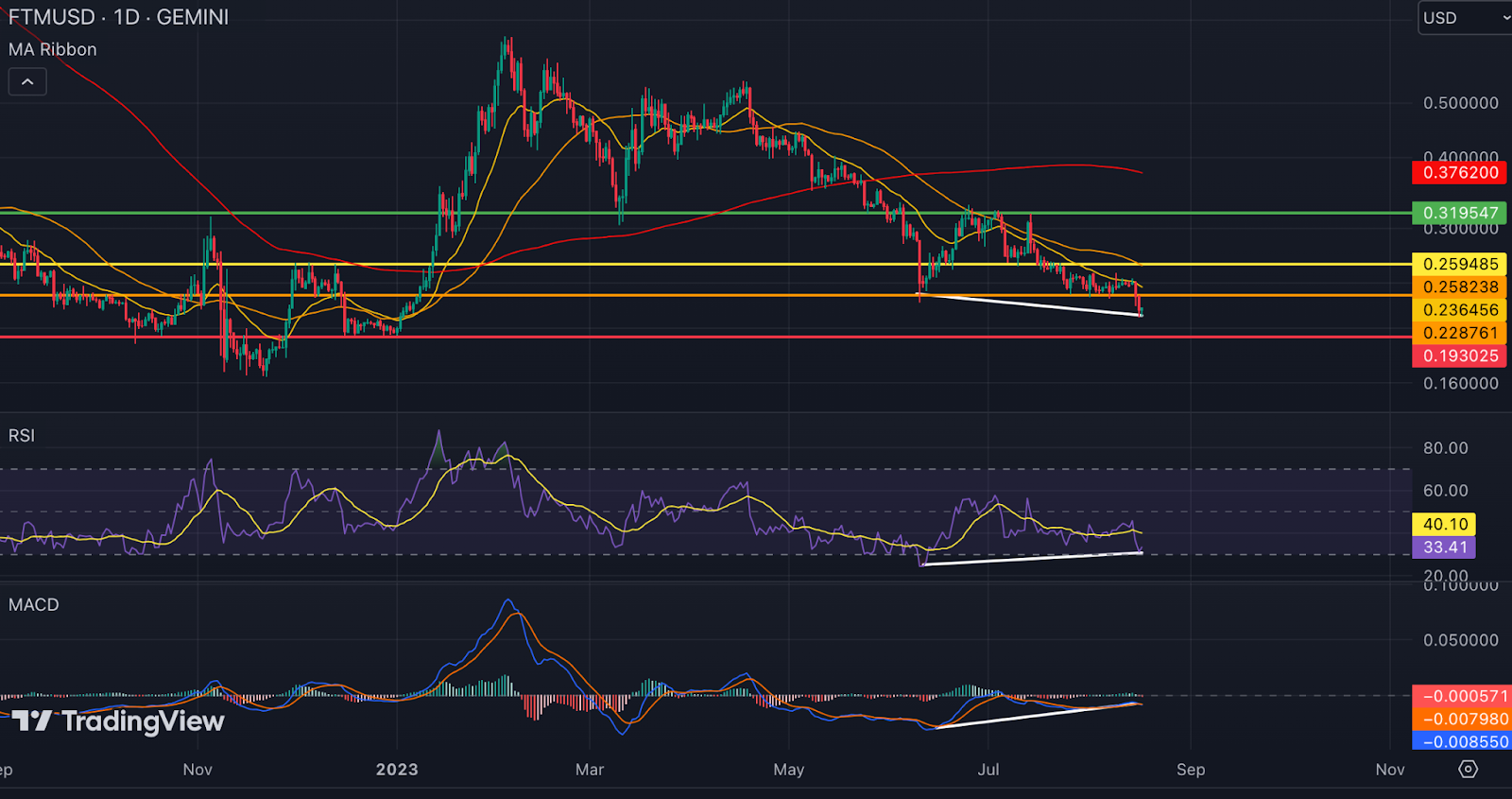The image size is (1512, 799).
Task: Select the MACD indicator label
Action: pos(34,604)
